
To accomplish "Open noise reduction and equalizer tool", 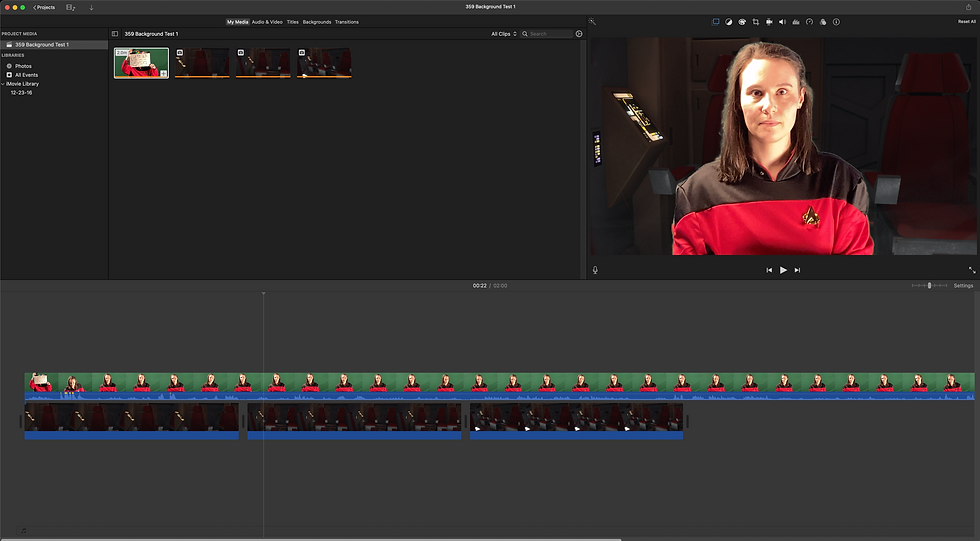I will pos(796,22).
